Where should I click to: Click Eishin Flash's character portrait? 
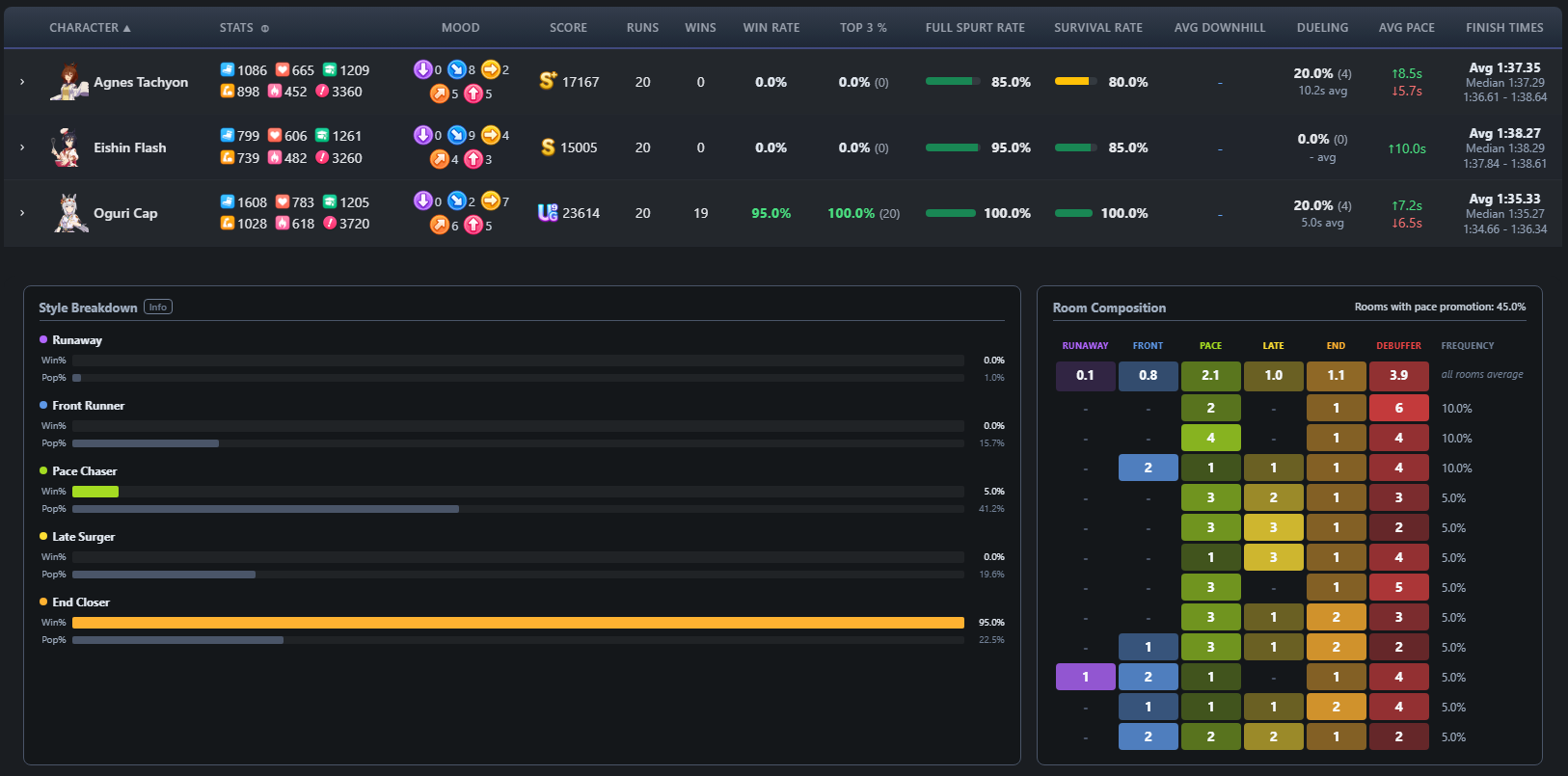click(x=67, y=147)
